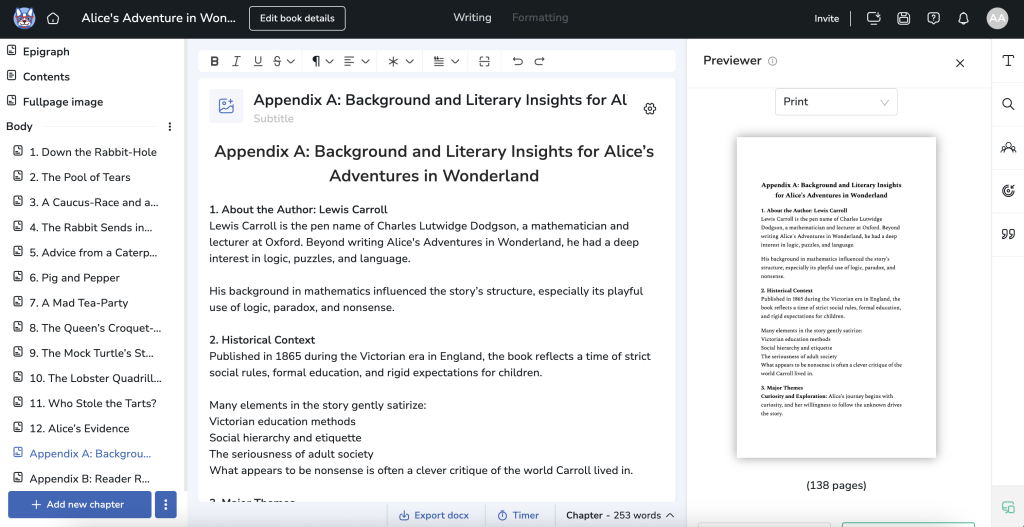Click the Edit book details button

point(297,18)
